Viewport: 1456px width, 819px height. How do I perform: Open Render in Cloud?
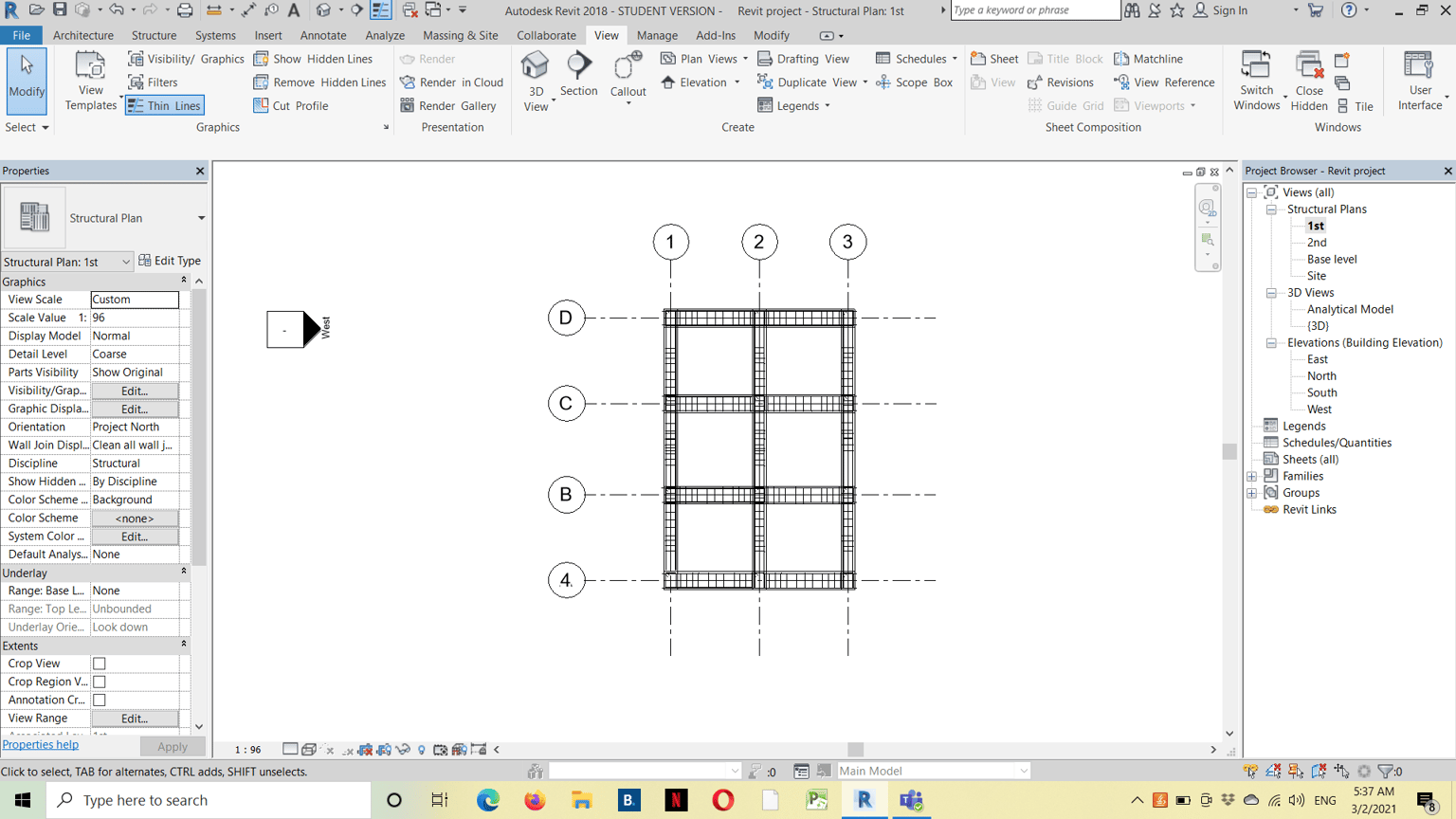[451, 82]
